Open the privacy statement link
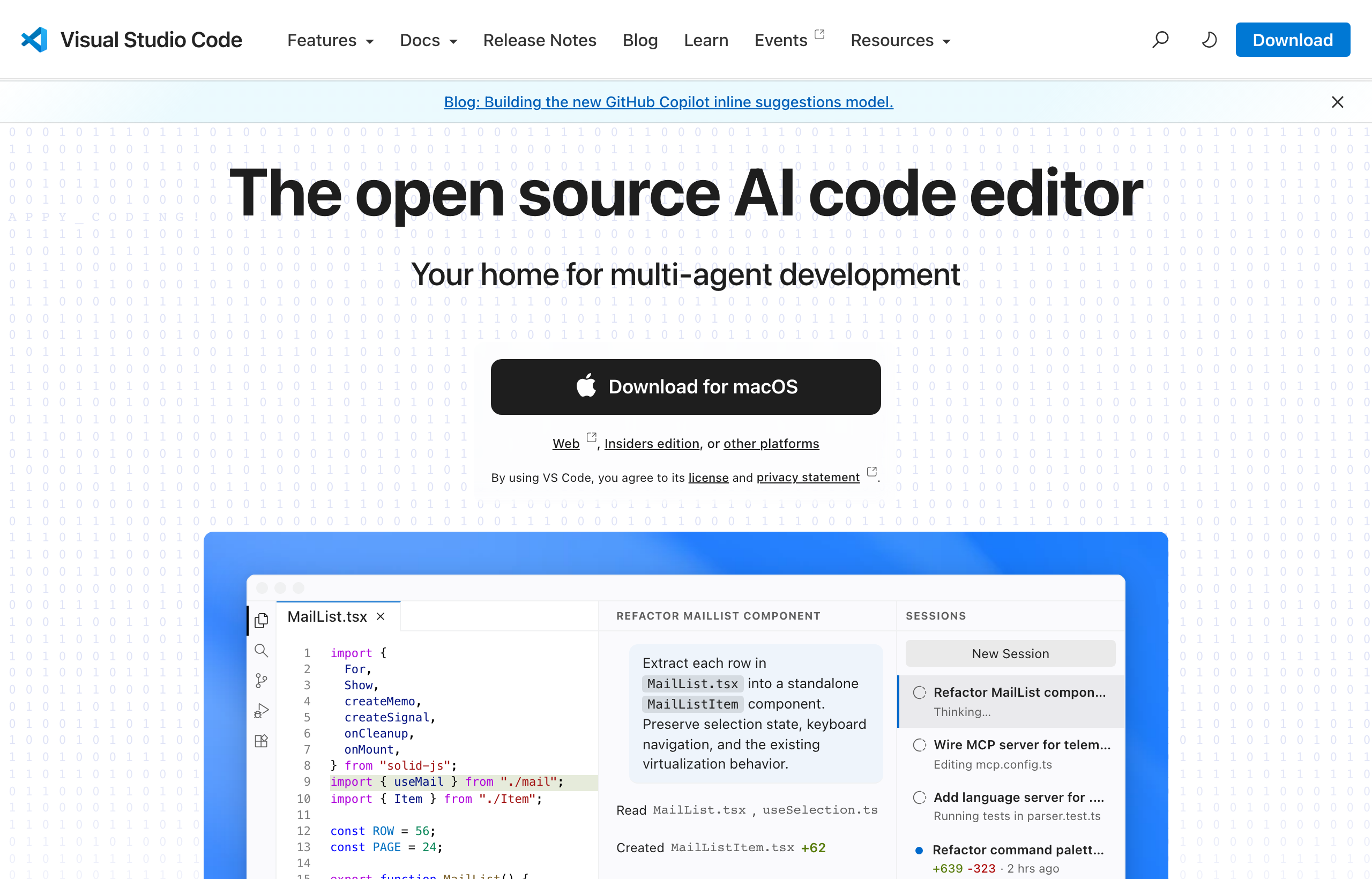 [808, 478]
